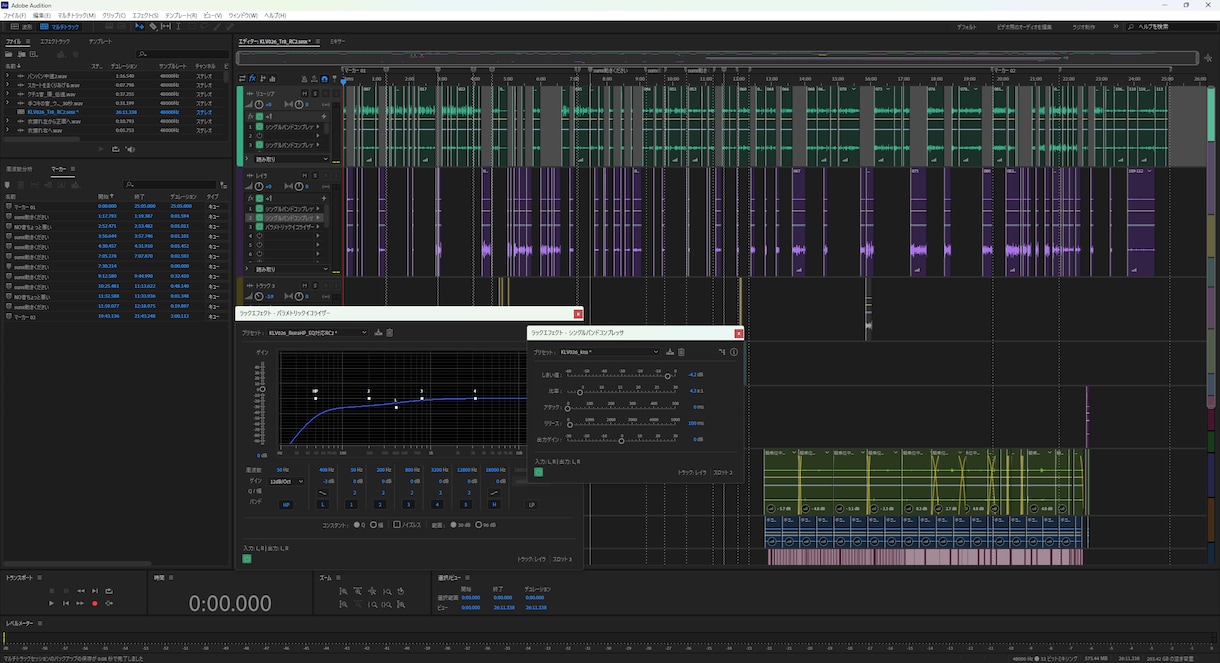Click fast forward in Transport panel
The image size is (1220, 663).
[x=80, y=603]
